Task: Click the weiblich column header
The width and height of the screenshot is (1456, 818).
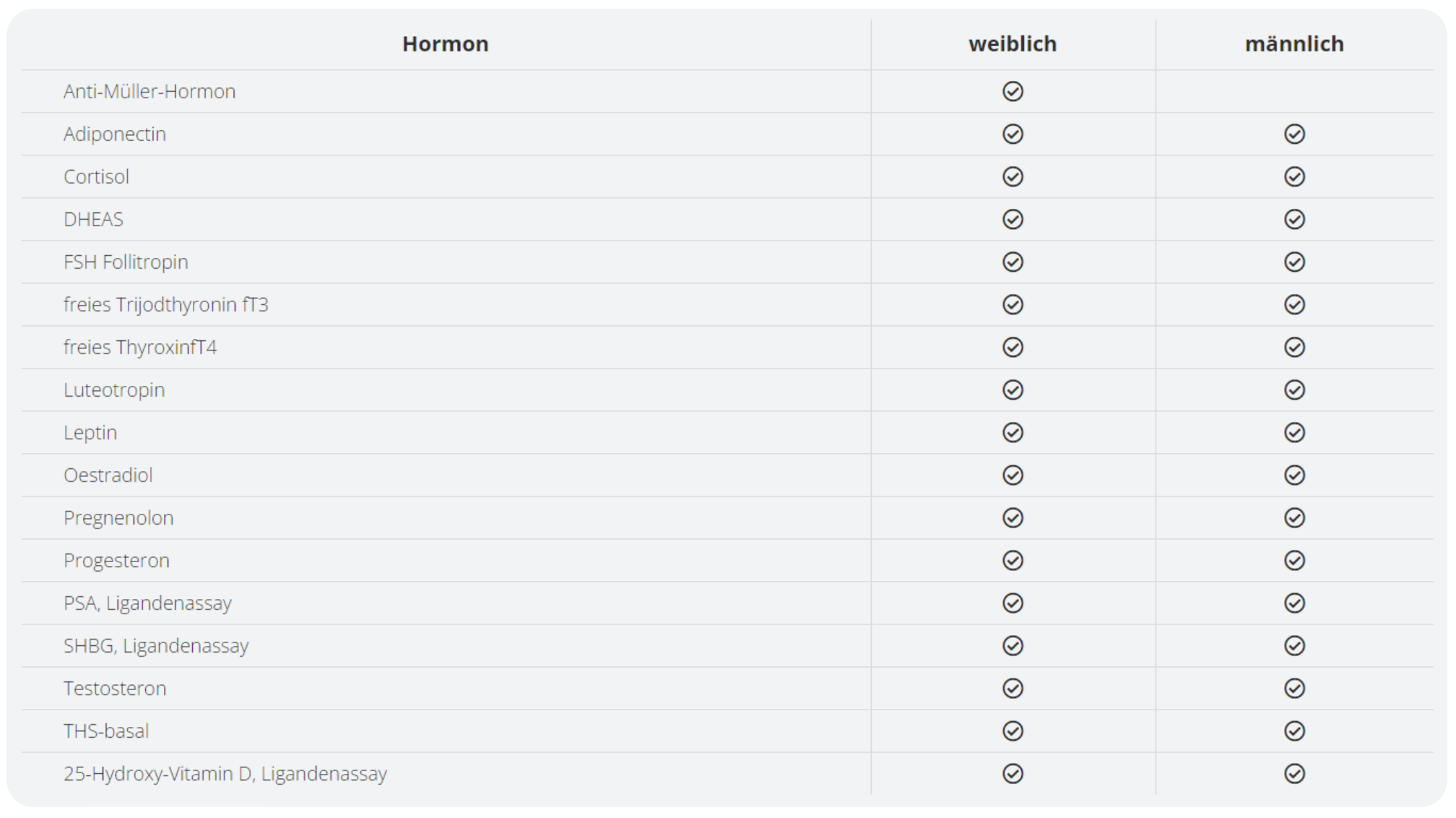Action: coord(1013,44)
